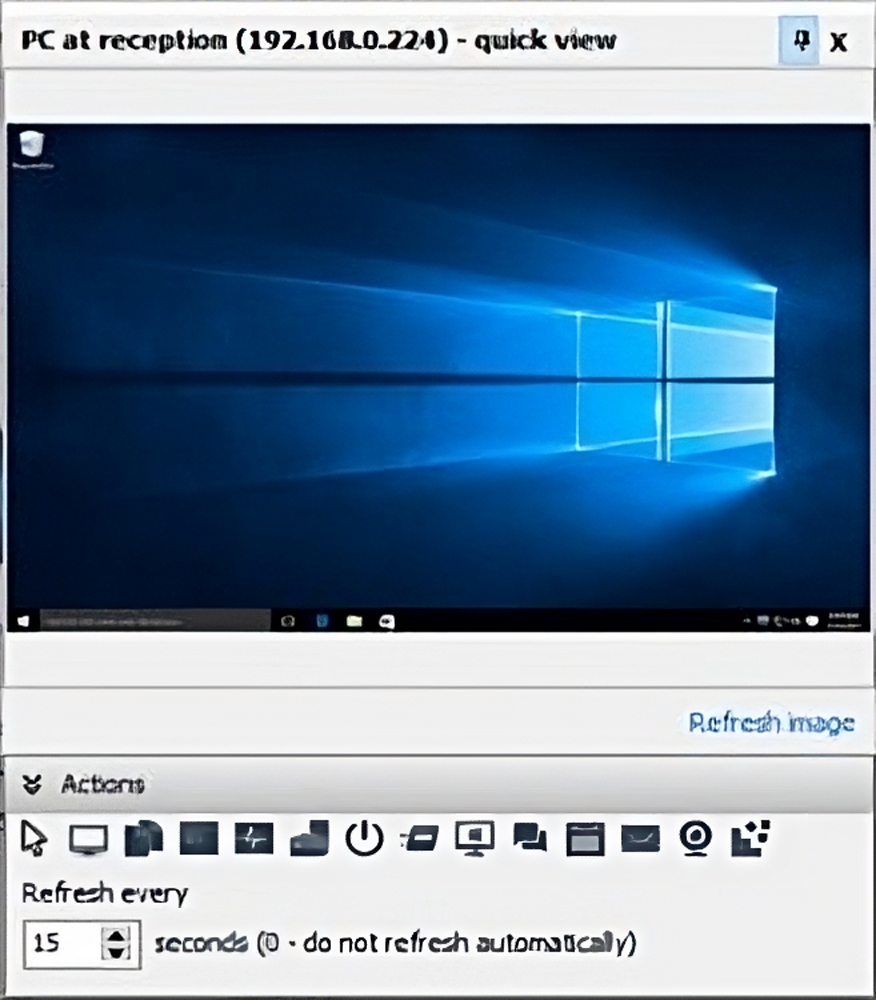Click the Wake-on-LAN network card icon
The width and height of the screenshot is (876, 1000).
[420, 838]
